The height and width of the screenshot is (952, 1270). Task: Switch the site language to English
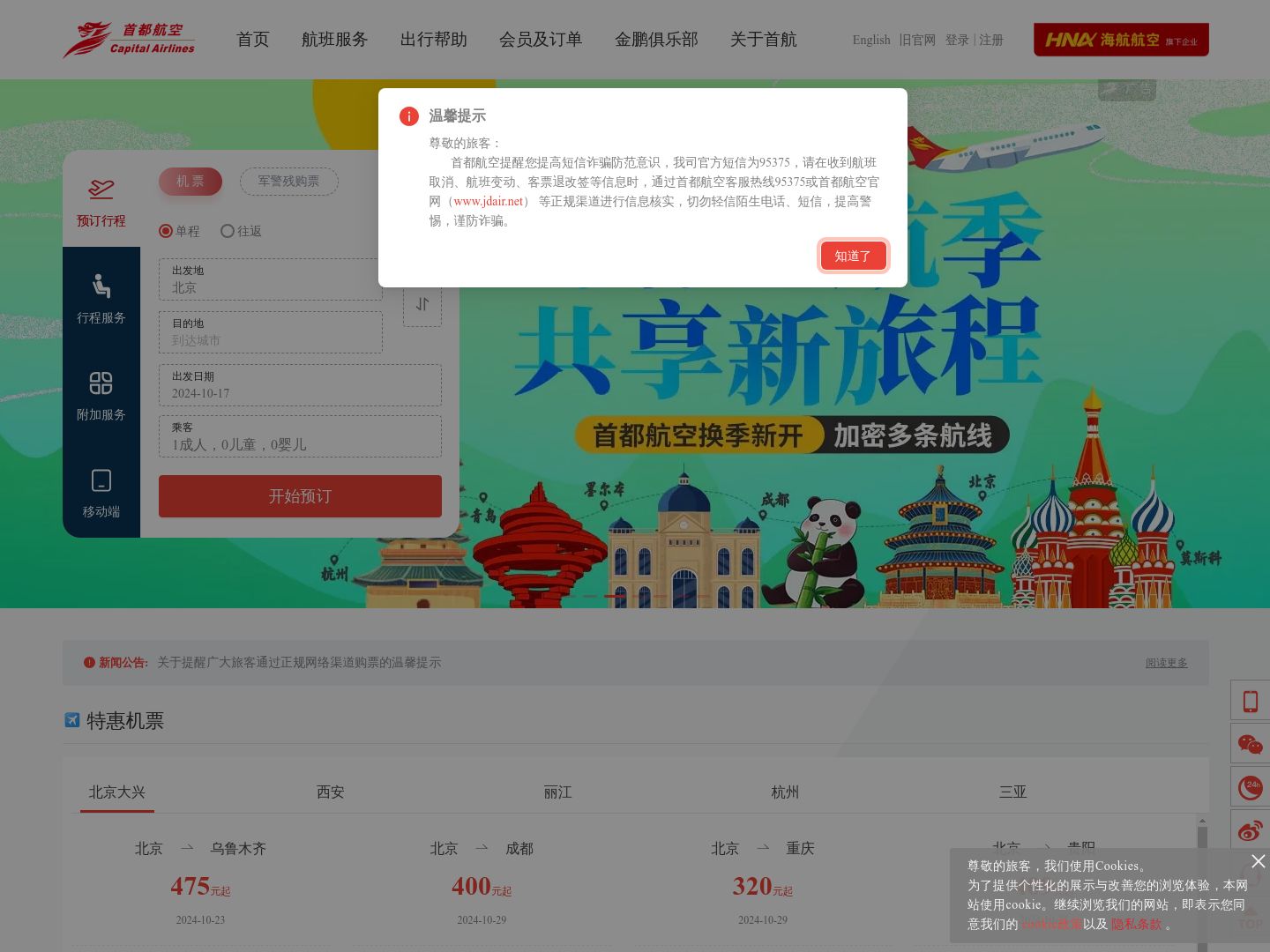point(871,40)
